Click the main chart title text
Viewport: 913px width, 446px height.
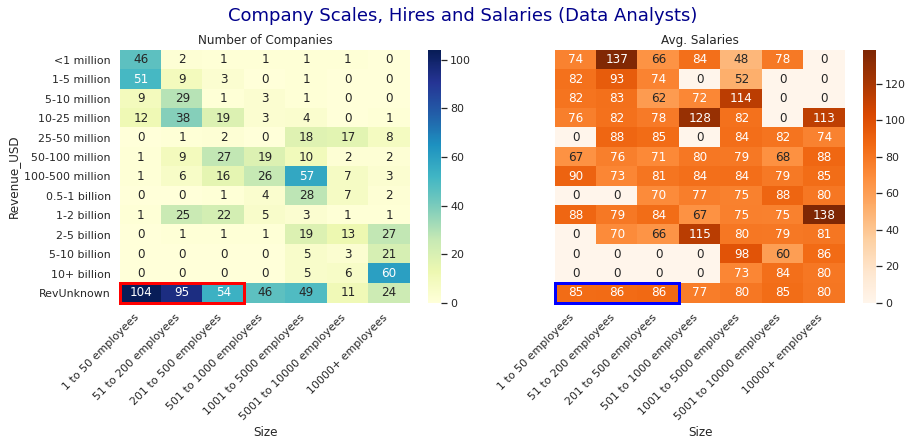click(462, 16)
